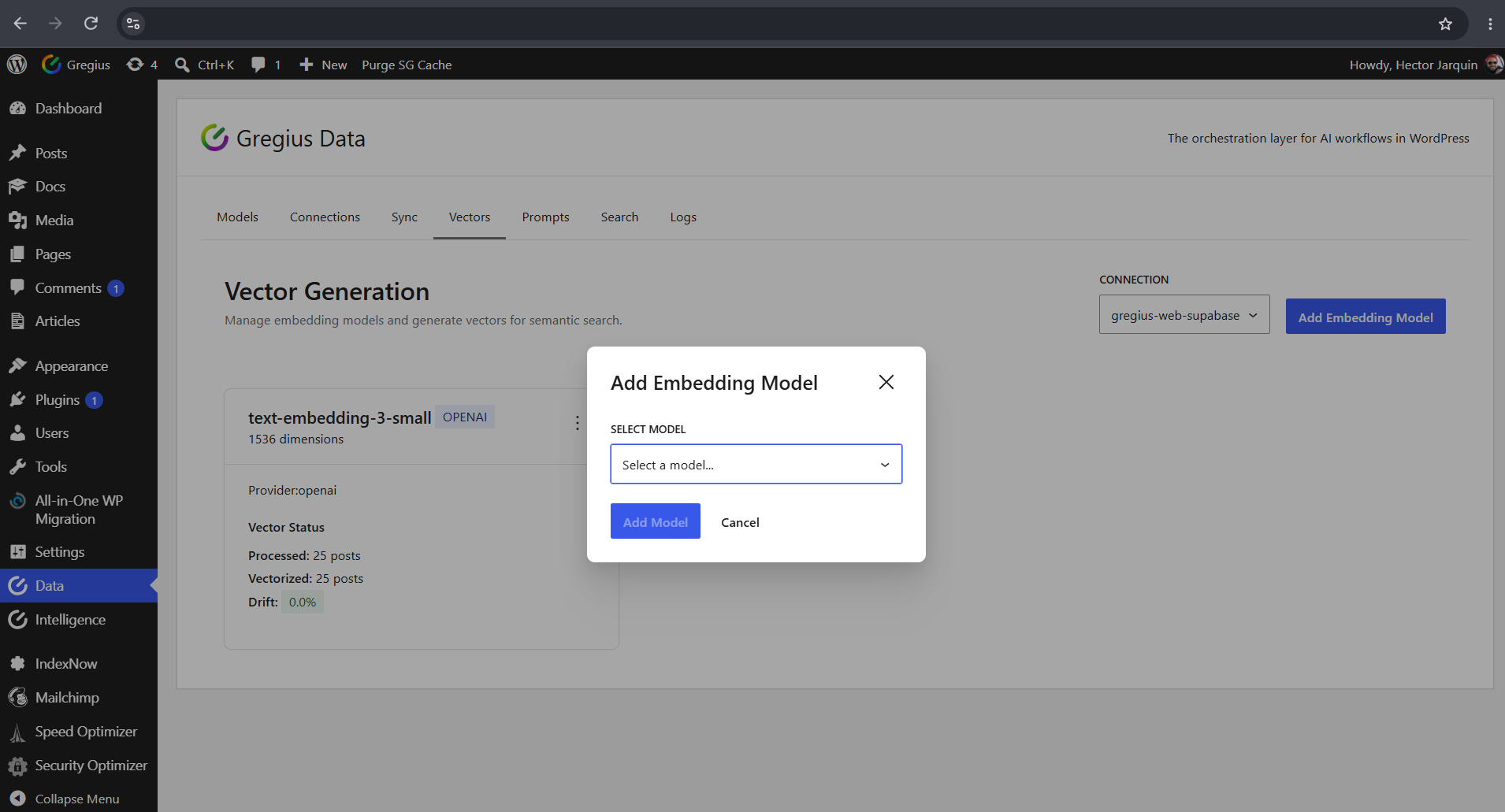Click the browser reload icon

[91, 24]
